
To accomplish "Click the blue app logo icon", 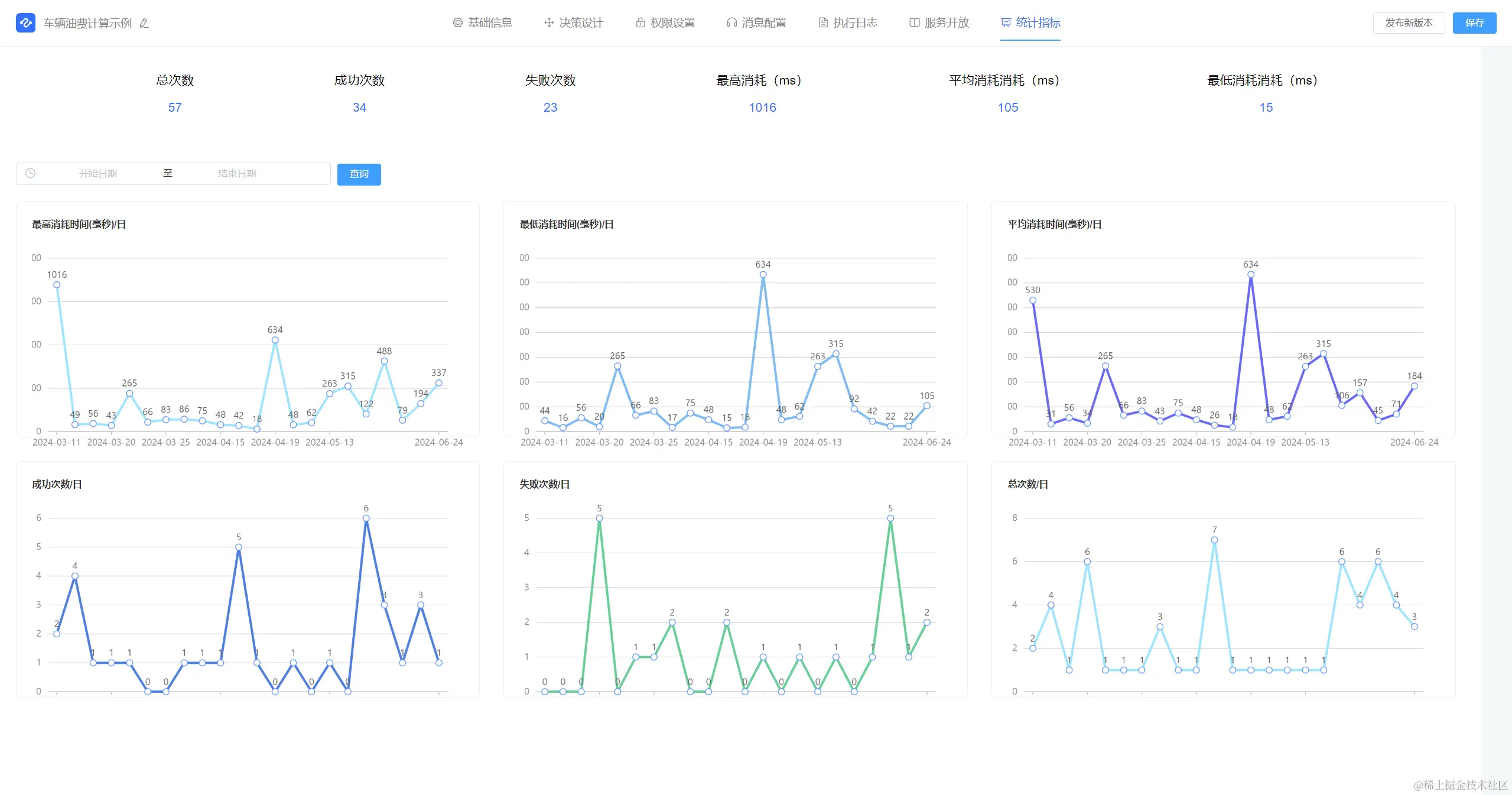I will pyautogui.click(x=25, y=23).
